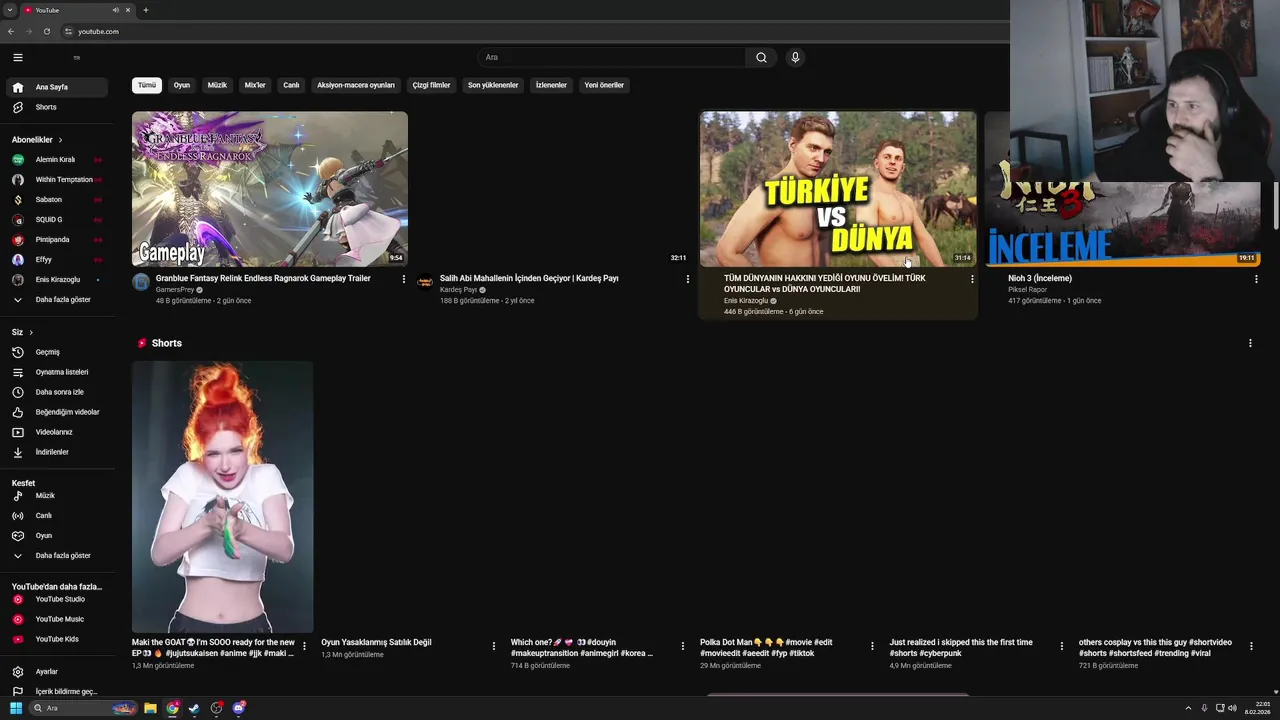The width and height of the screenshot is (1280, 720).
Task: Select the Aksiyon-macera oyunları chip
Action: 356,85
